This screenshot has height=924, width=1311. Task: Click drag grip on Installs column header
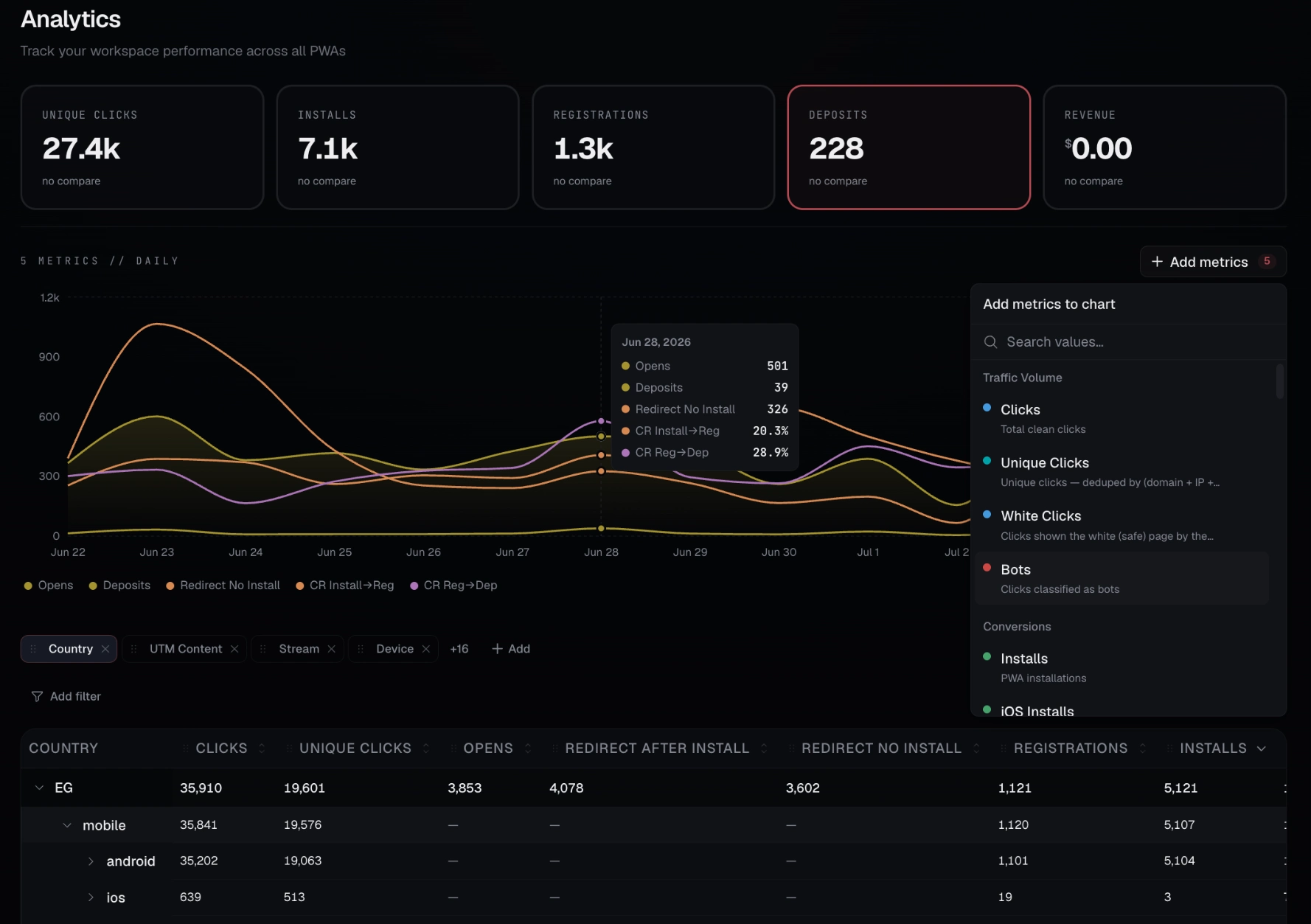[1169, 748]
